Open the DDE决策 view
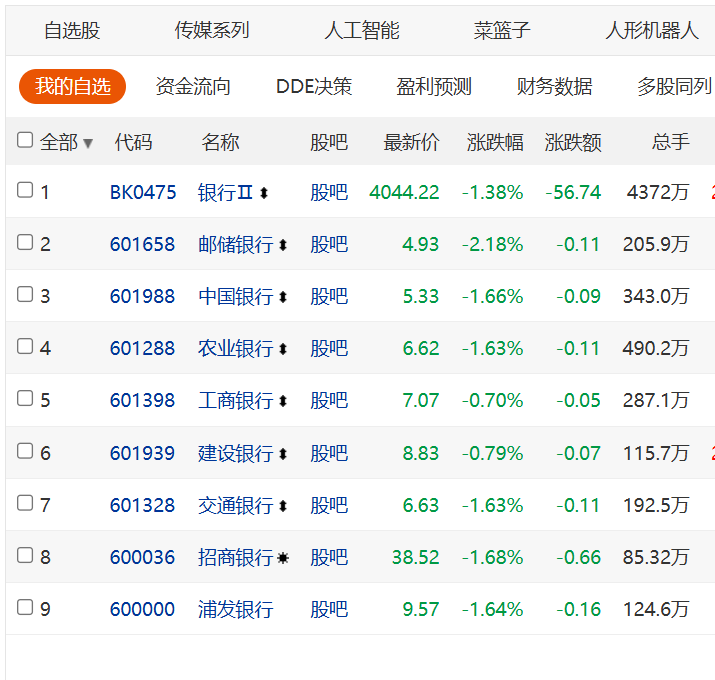The image size is (715, 680). 314,86
